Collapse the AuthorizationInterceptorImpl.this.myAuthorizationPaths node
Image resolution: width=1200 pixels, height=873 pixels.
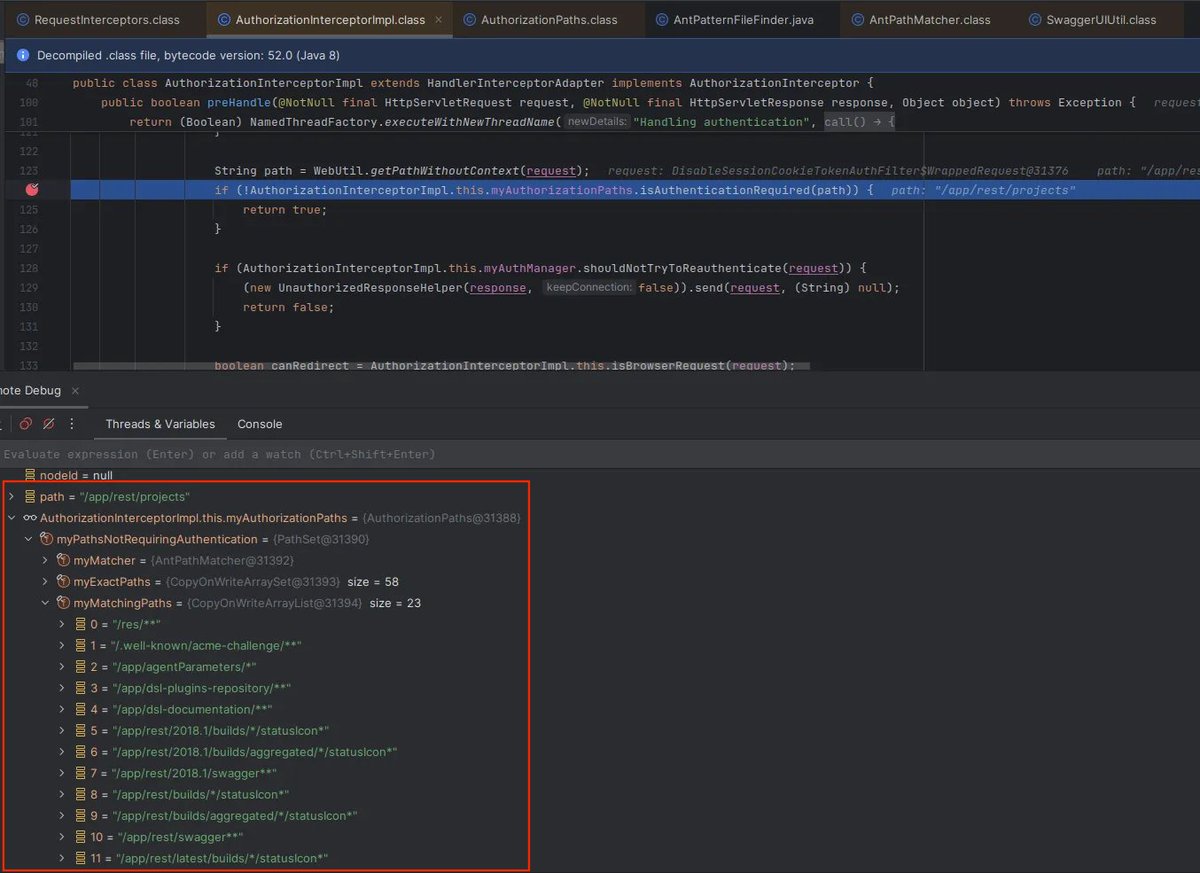(x=12, y=518)
